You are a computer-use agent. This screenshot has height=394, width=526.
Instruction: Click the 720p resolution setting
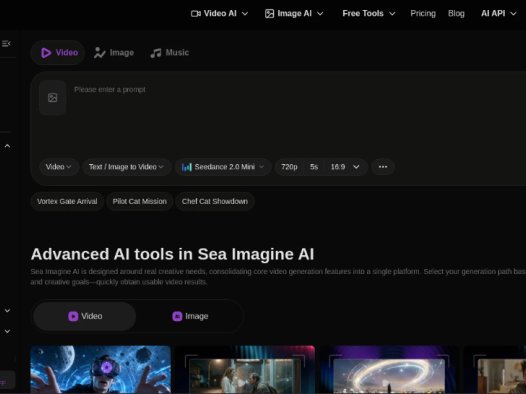[x=289, y=167]
